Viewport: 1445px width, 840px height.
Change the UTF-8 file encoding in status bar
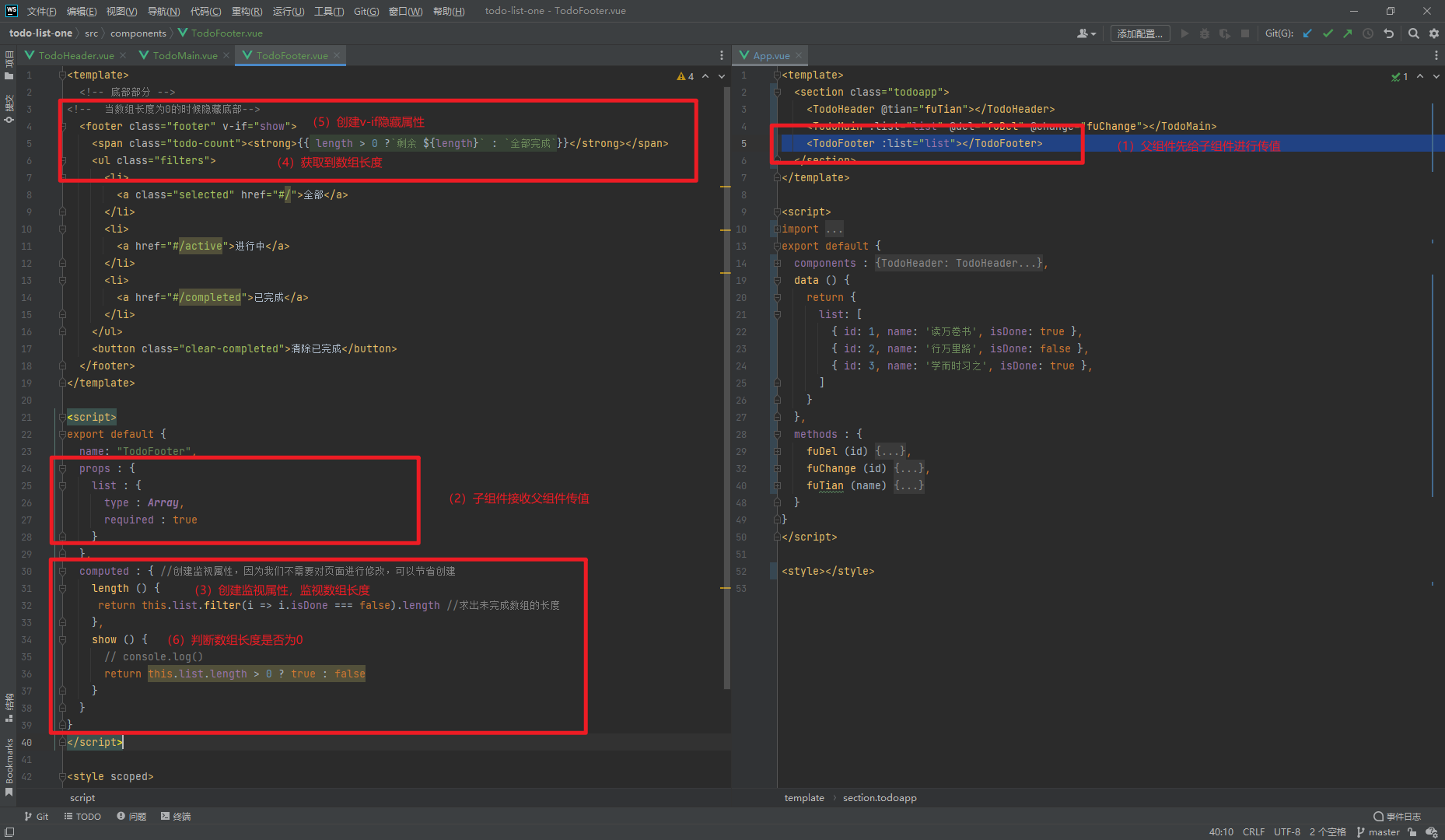[1286, 832]
